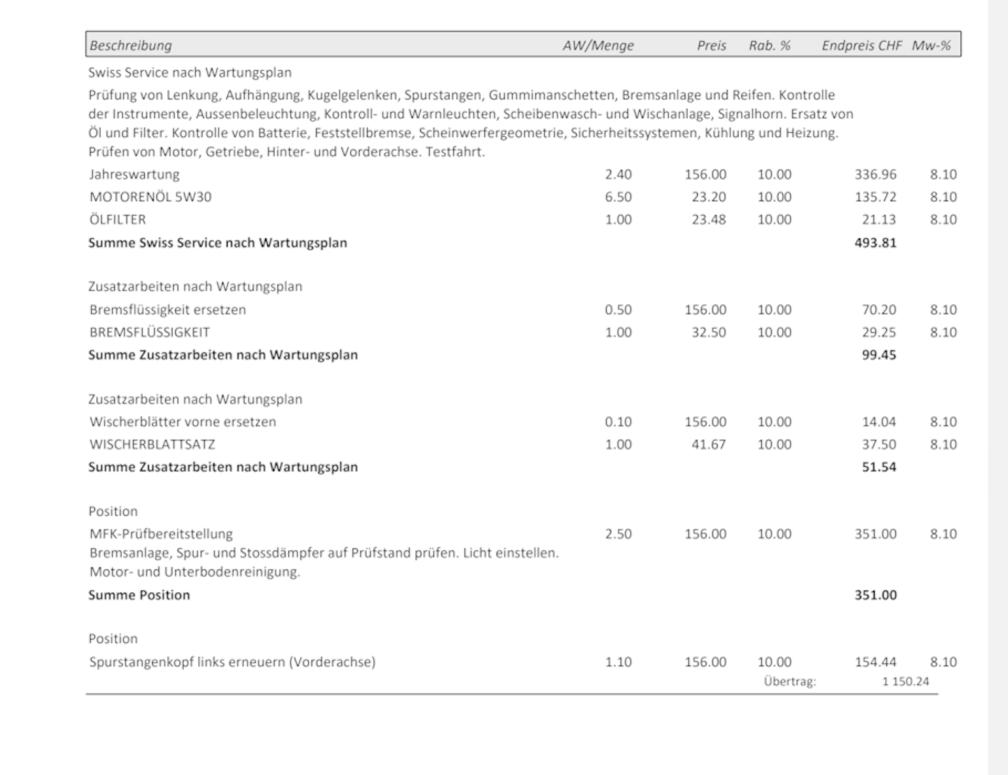Select the "Bremsflüssigkeit ersetzen" row label
The height and width of the screenshot is (775, 1008).
click(x=167, y=310)
